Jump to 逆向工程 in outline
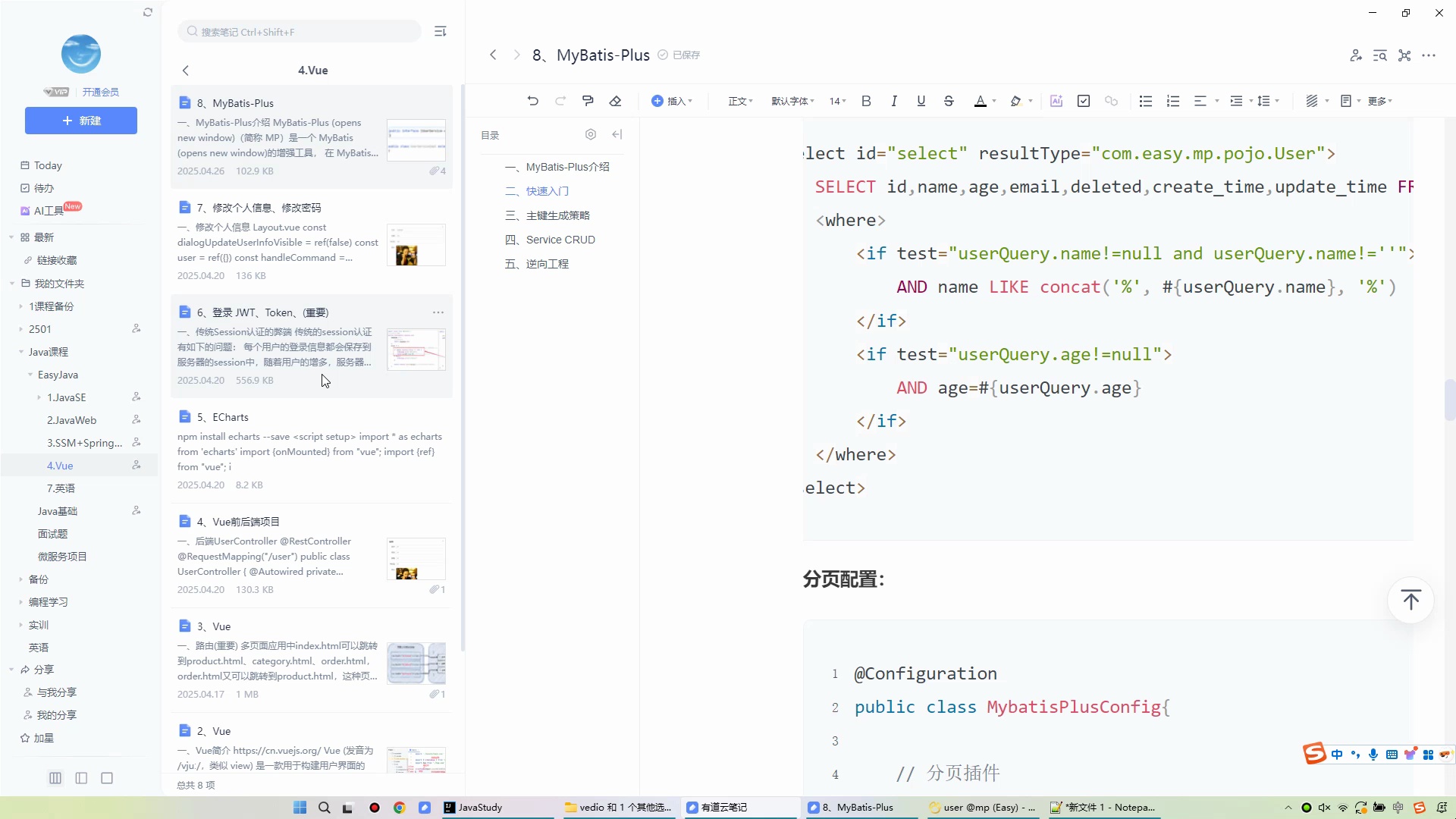 (537, 264)
